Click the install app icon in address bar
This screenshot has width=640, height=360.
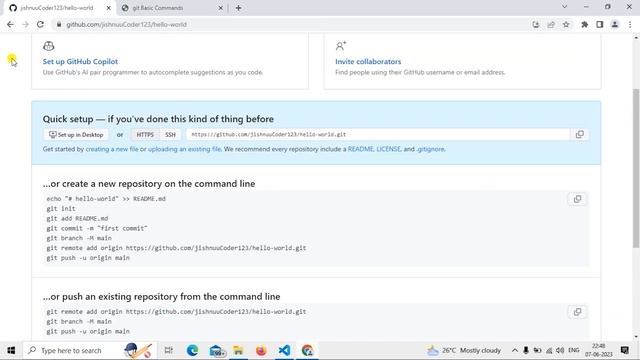tap(536, 24)
